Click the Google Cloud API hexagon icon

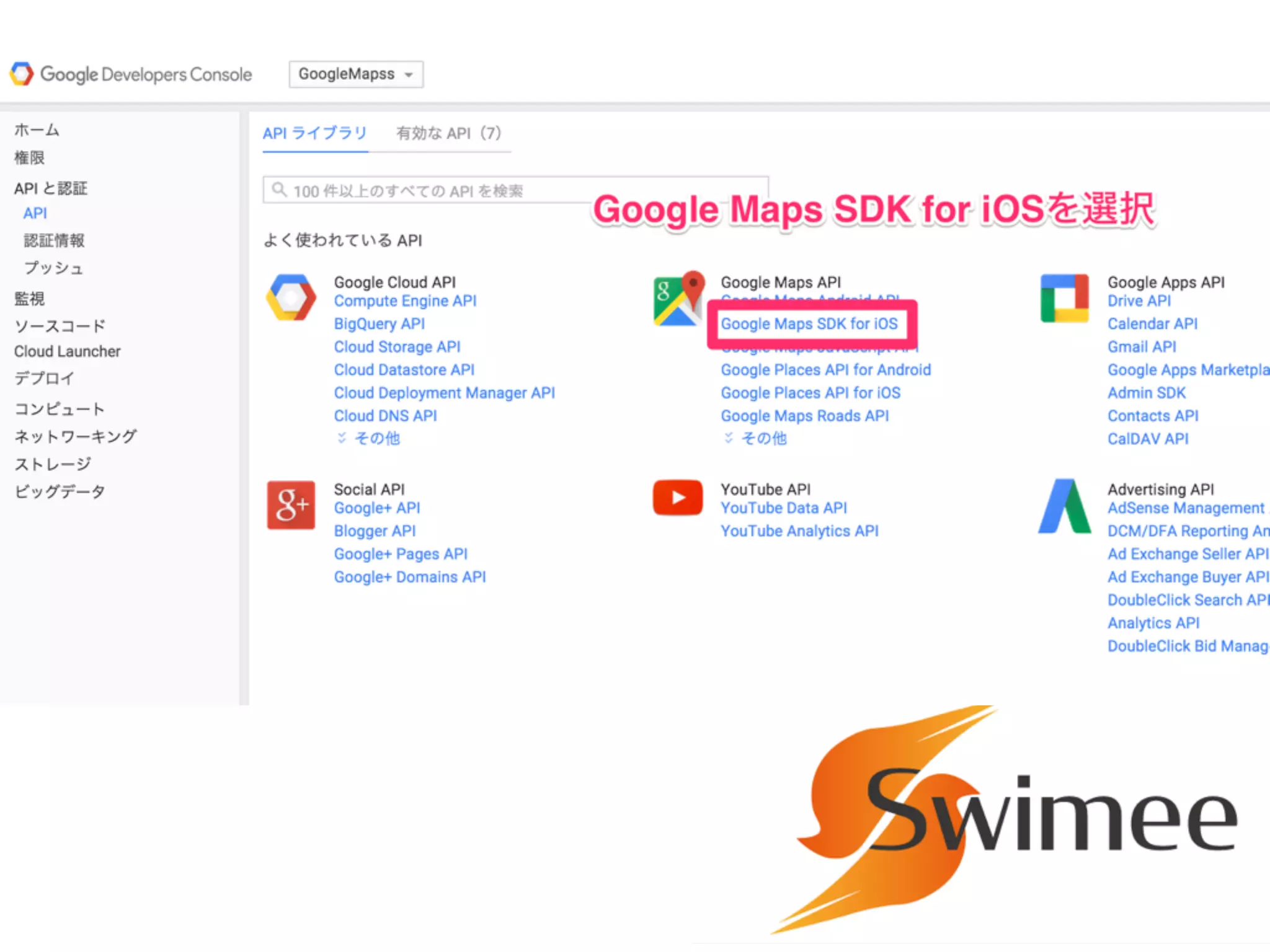click(290, 297)
